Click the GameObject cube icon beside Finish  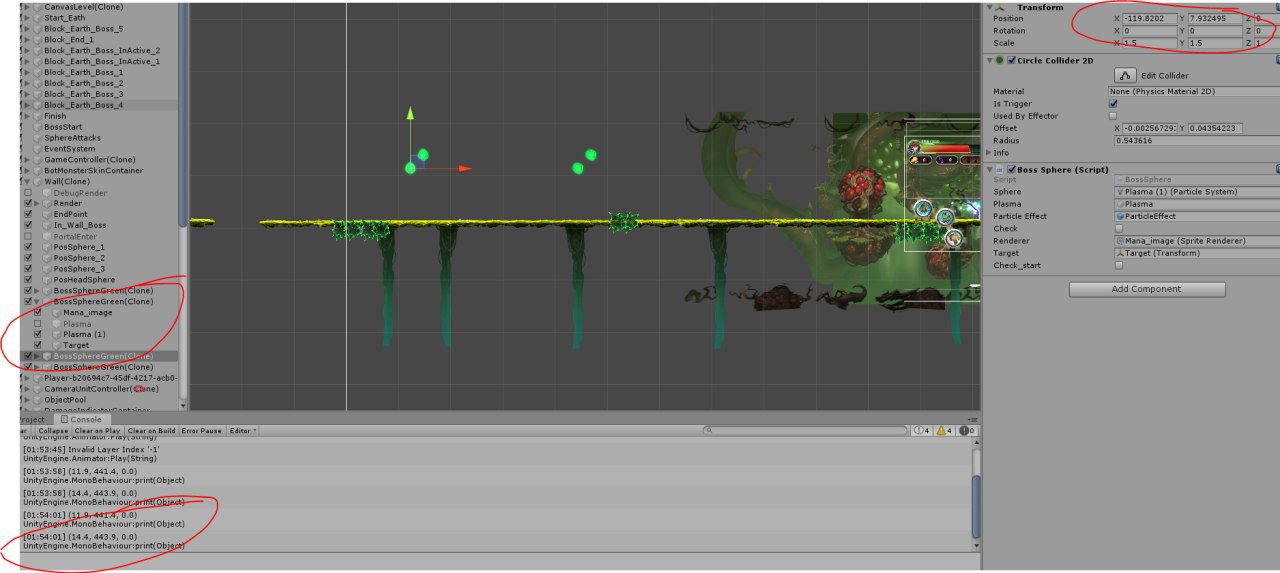click(37, 116)
